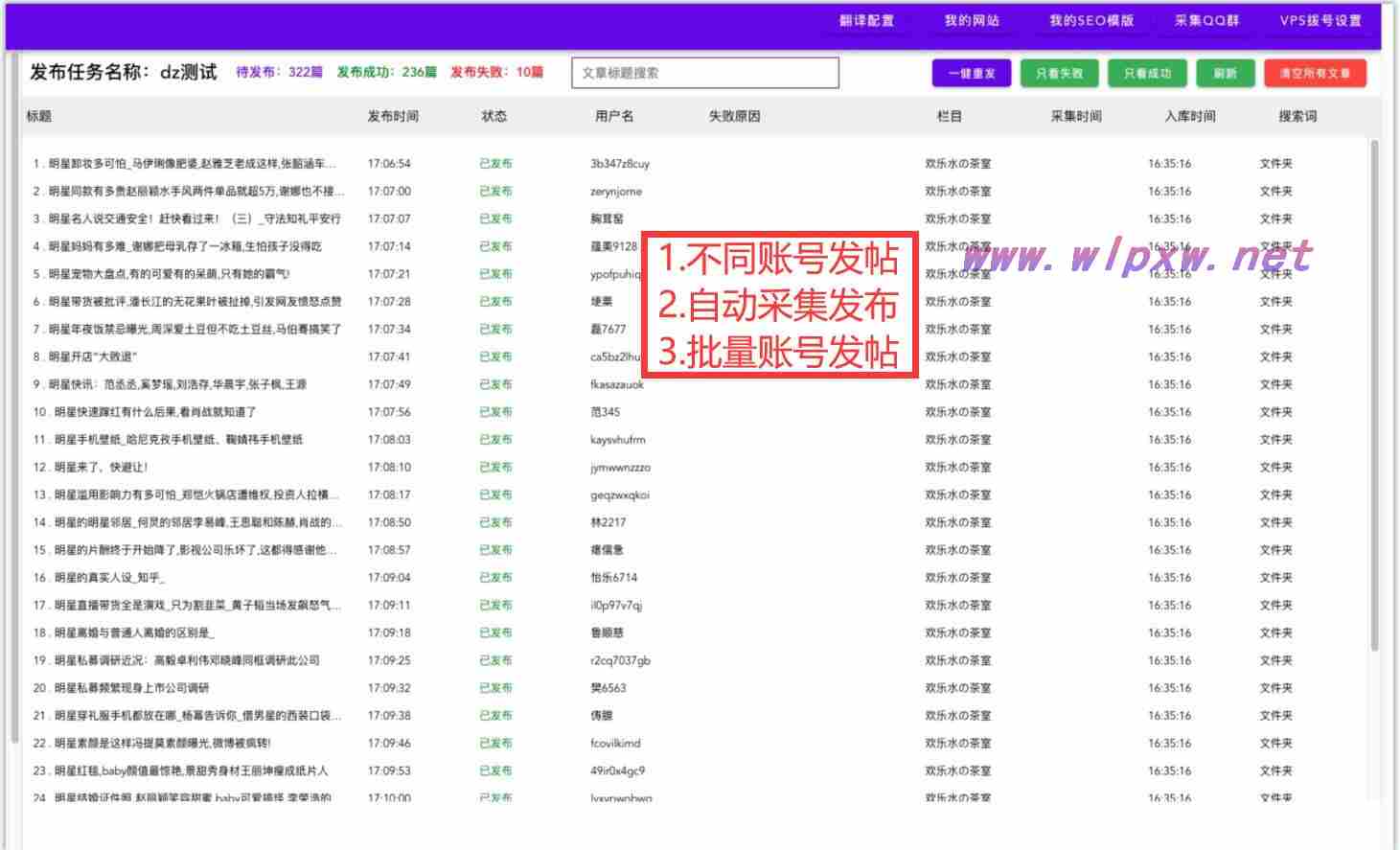Click username r2cq7037gb in row 19

tap(620, 661)
